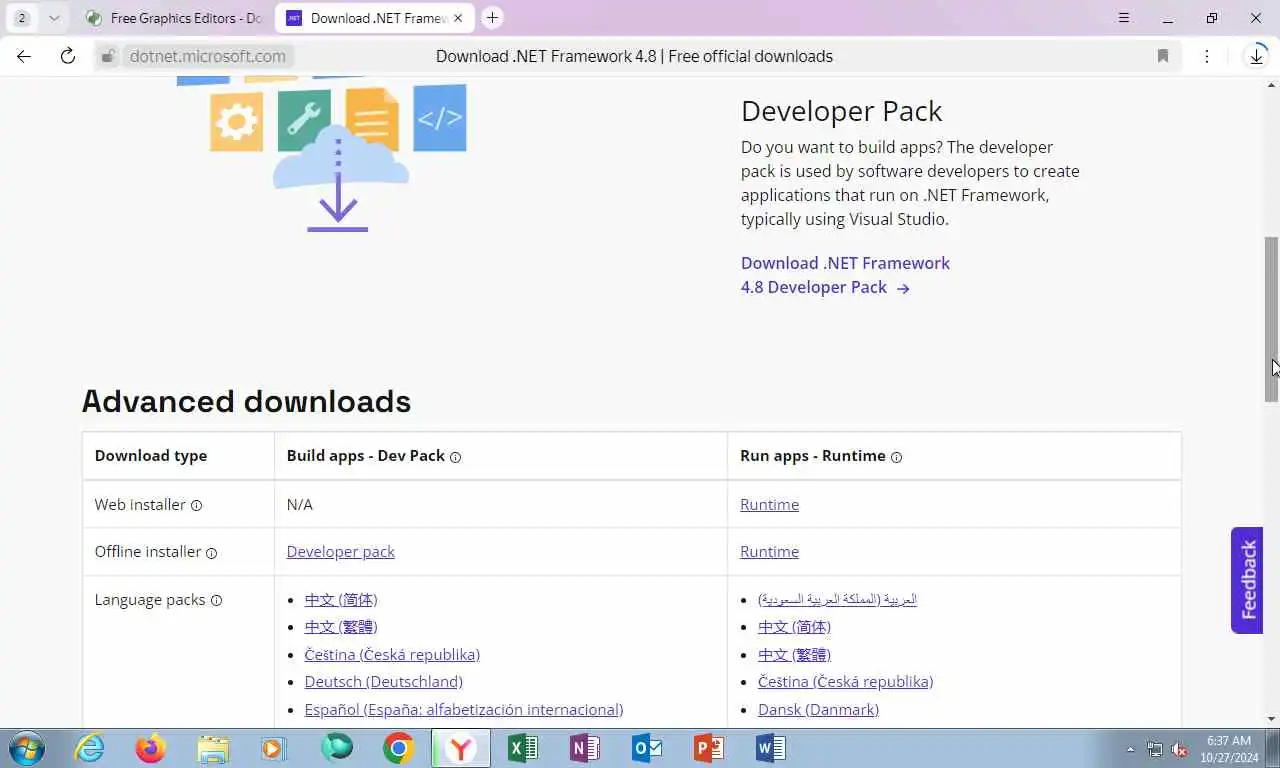Open the Feedback side button
The width and height of the screenshot is (1280, 768).
[x=1247, y=580]
